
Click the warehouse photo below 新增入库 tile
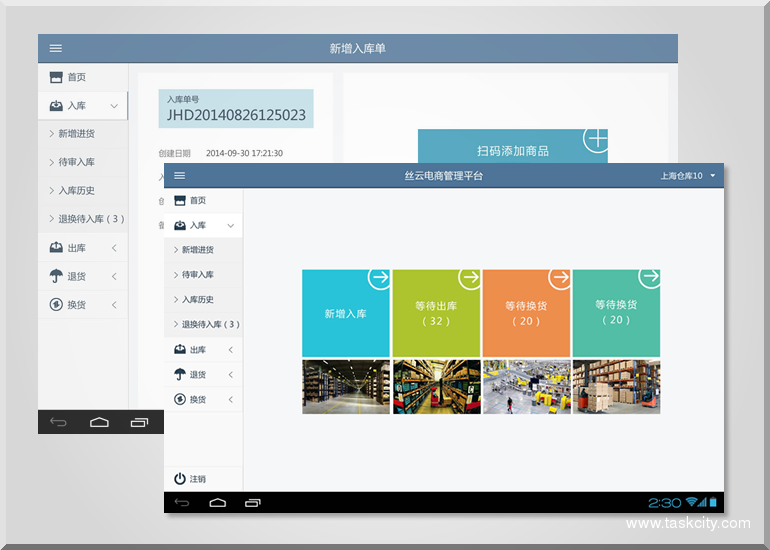coord(346,387)
